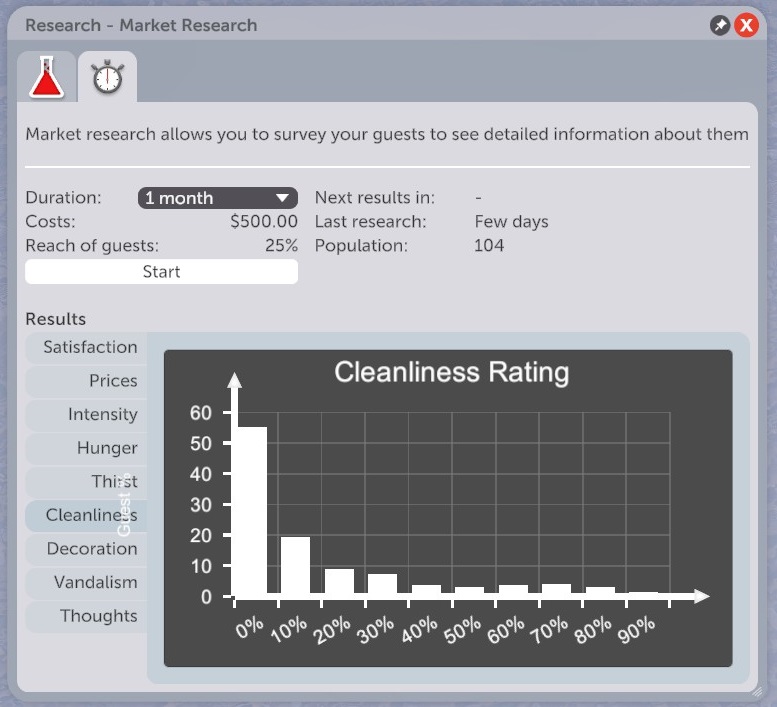This screenshot has height=707, width=777.
Task: Click the 50% axis label
Action: click(462, 630)
